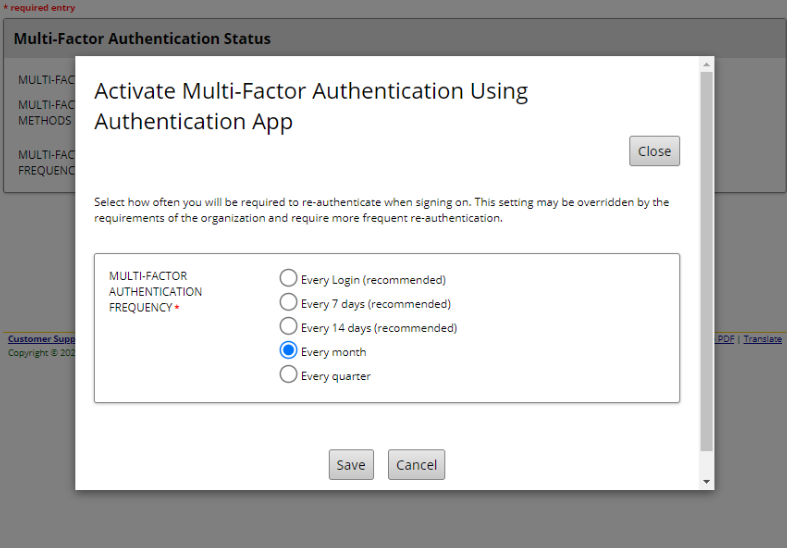Image resolution: width=787 pixels, height=548 pixels.
Task: Open the PDF link in the footer
Action: 725,339
